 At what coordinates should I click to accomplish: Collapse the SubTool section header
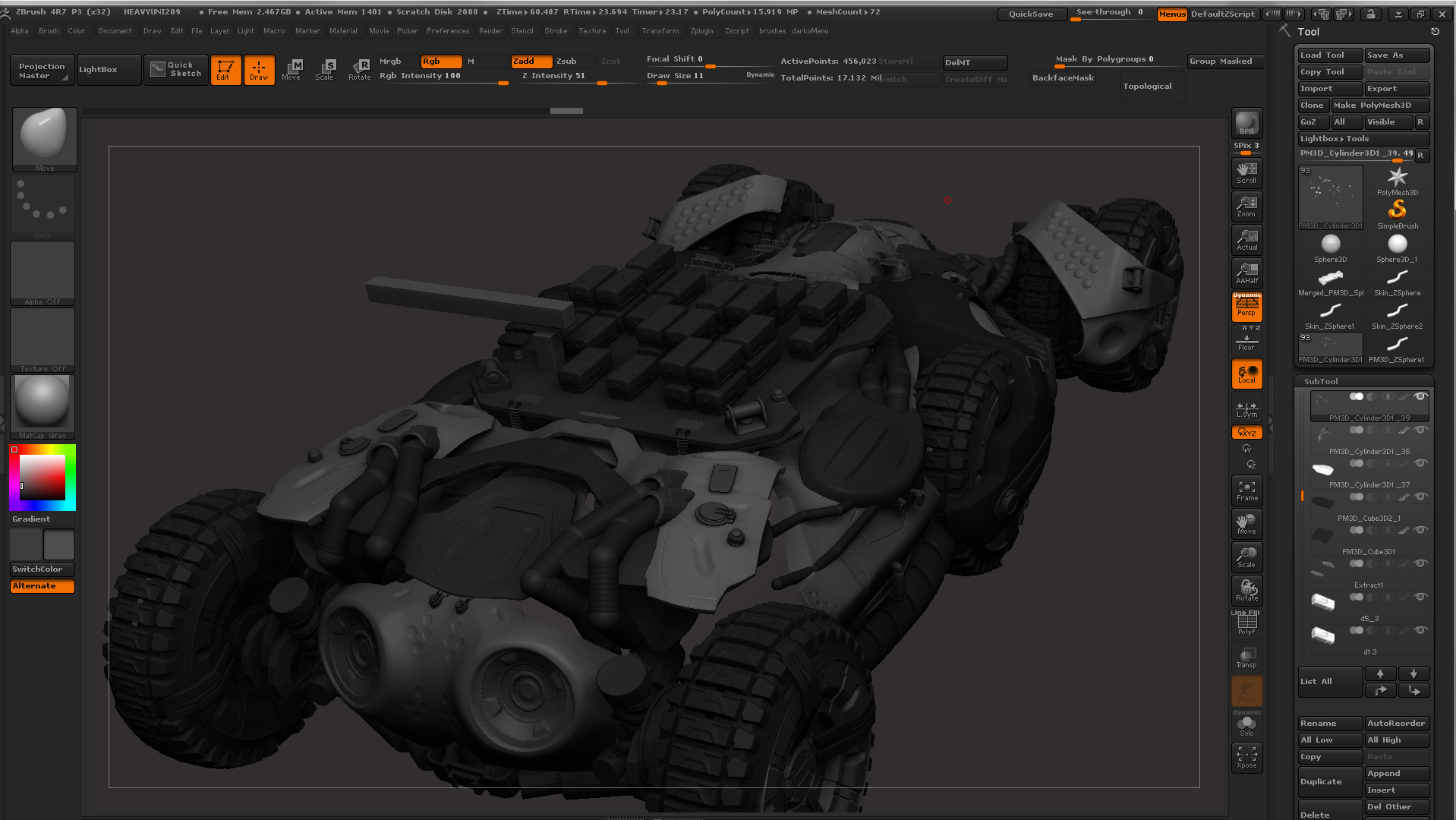pyautogui.click(x=1321, y=381)
